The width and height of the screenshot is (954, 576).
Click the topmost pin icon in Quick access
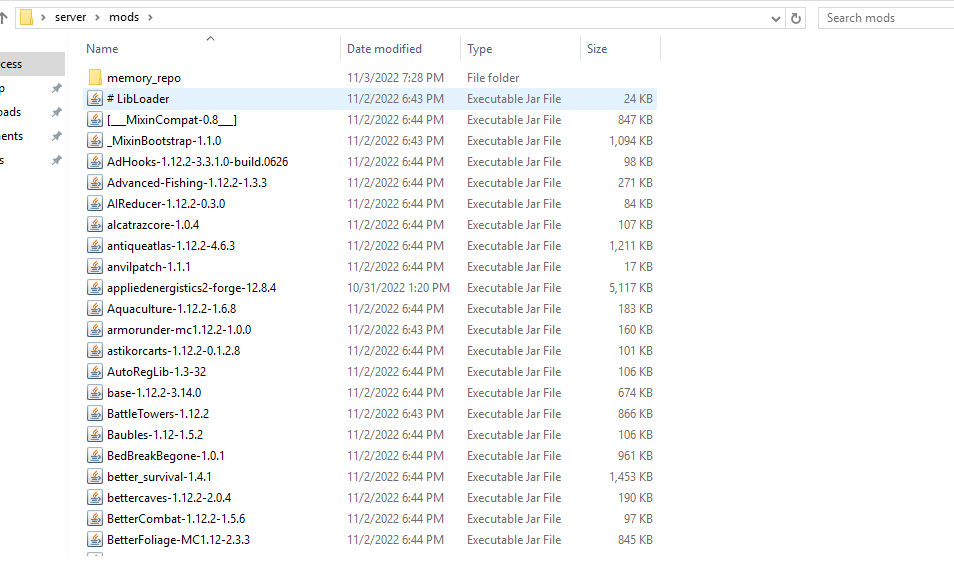tap(57, 88)
